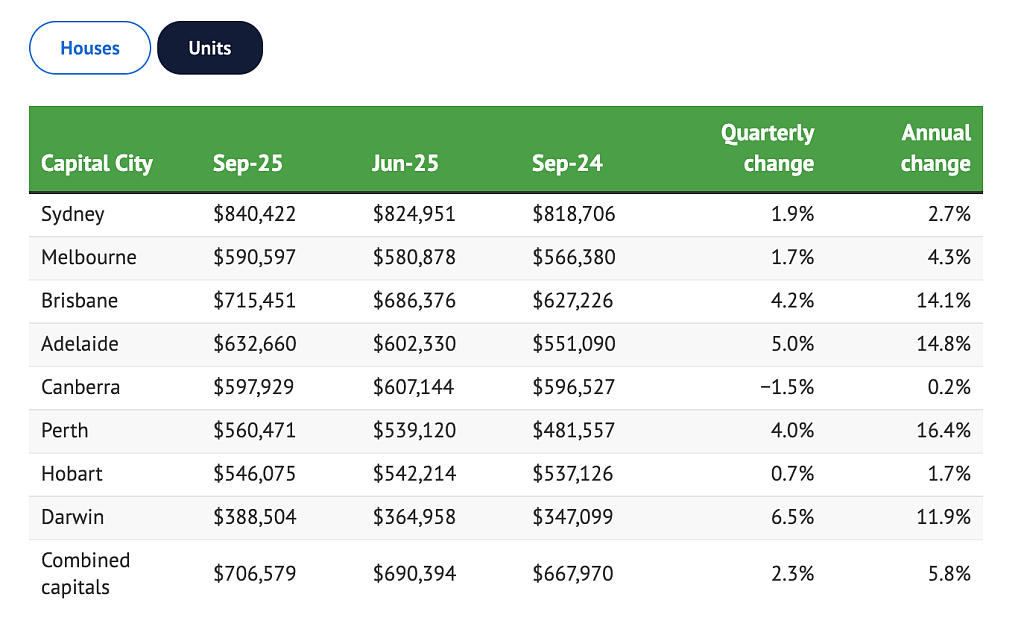Select the Darwin row label
The height and width of the screenshot is (618, 1024).
click(72, 517)
